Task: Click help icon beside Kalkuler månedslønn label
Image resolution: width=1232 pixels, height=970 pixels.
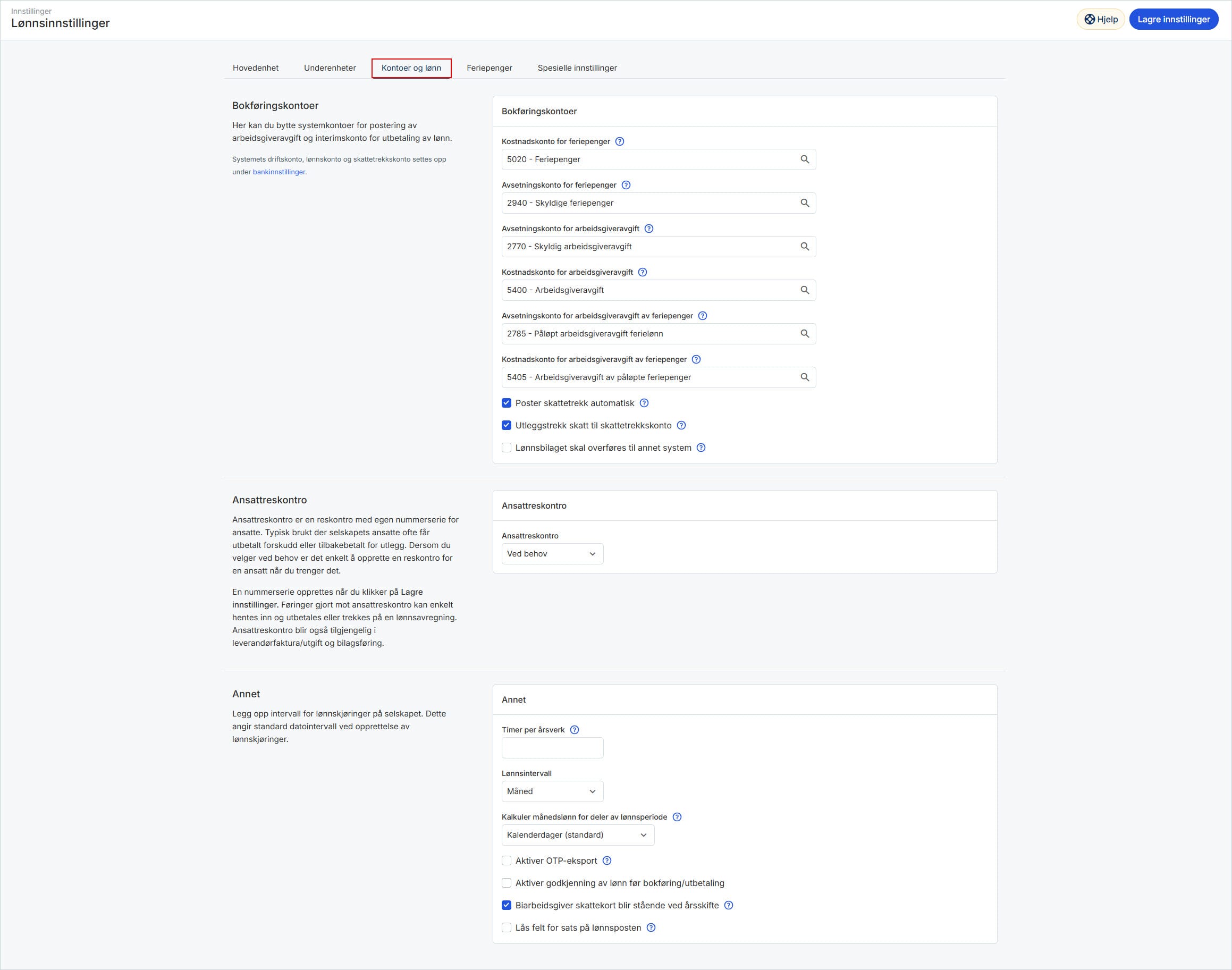Action: tap(677, 817)
